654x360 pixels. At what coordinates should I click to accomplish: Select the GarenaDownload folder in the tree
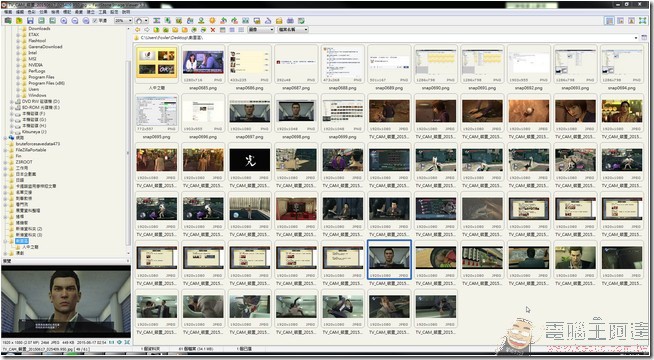pyautogui.click(x=45, y=47)
